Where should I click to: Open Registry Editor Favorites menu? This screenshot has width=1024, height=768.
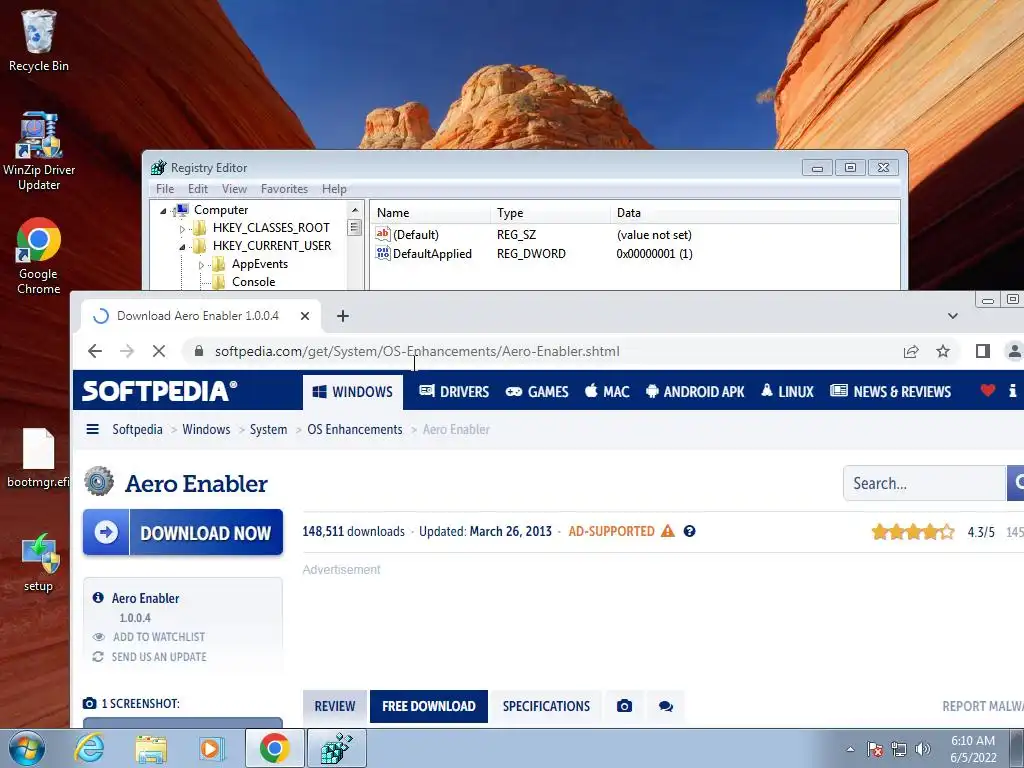click(284, 189)
